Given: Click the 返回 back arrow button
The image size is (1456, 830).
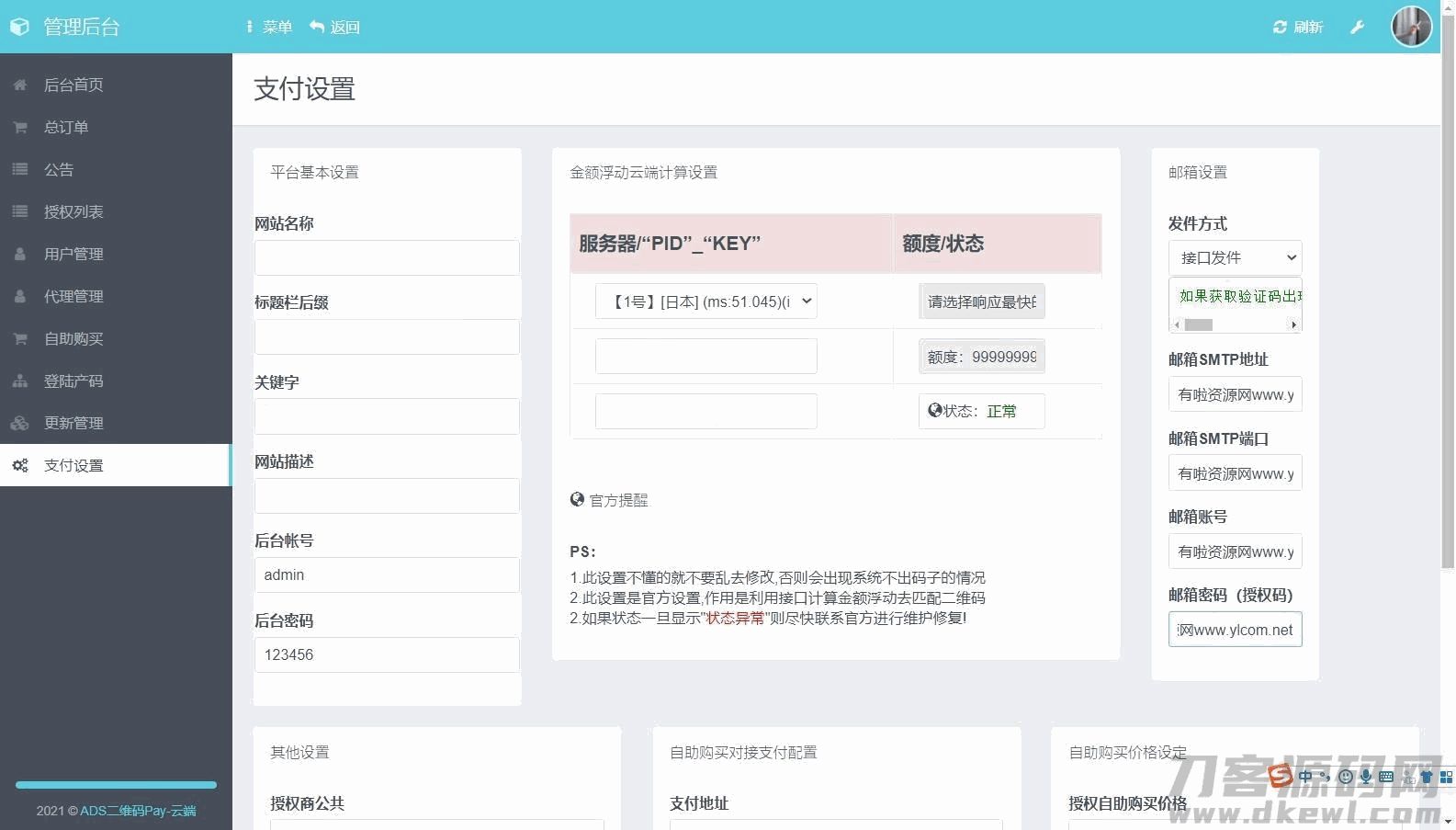Looking at the screenshot, I should [x=334, y=27].
